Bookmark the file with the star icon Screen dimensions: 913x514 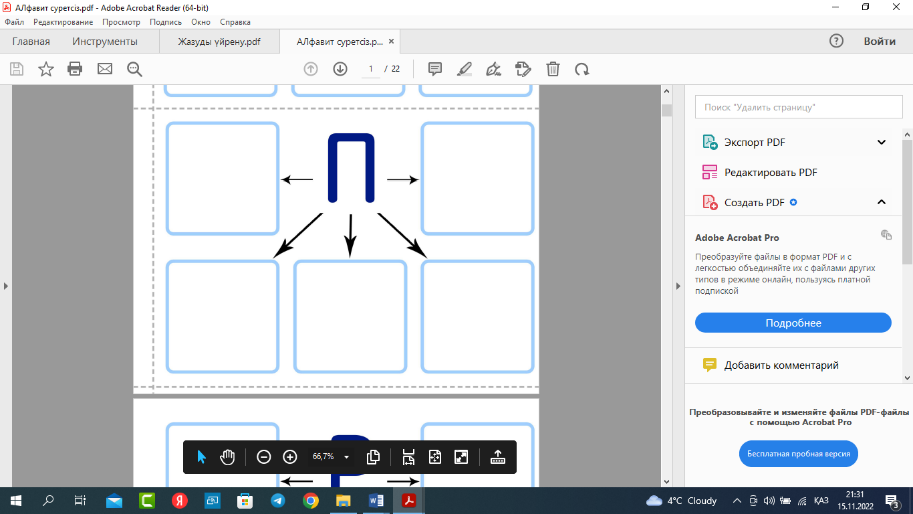(x=46, y=69)
